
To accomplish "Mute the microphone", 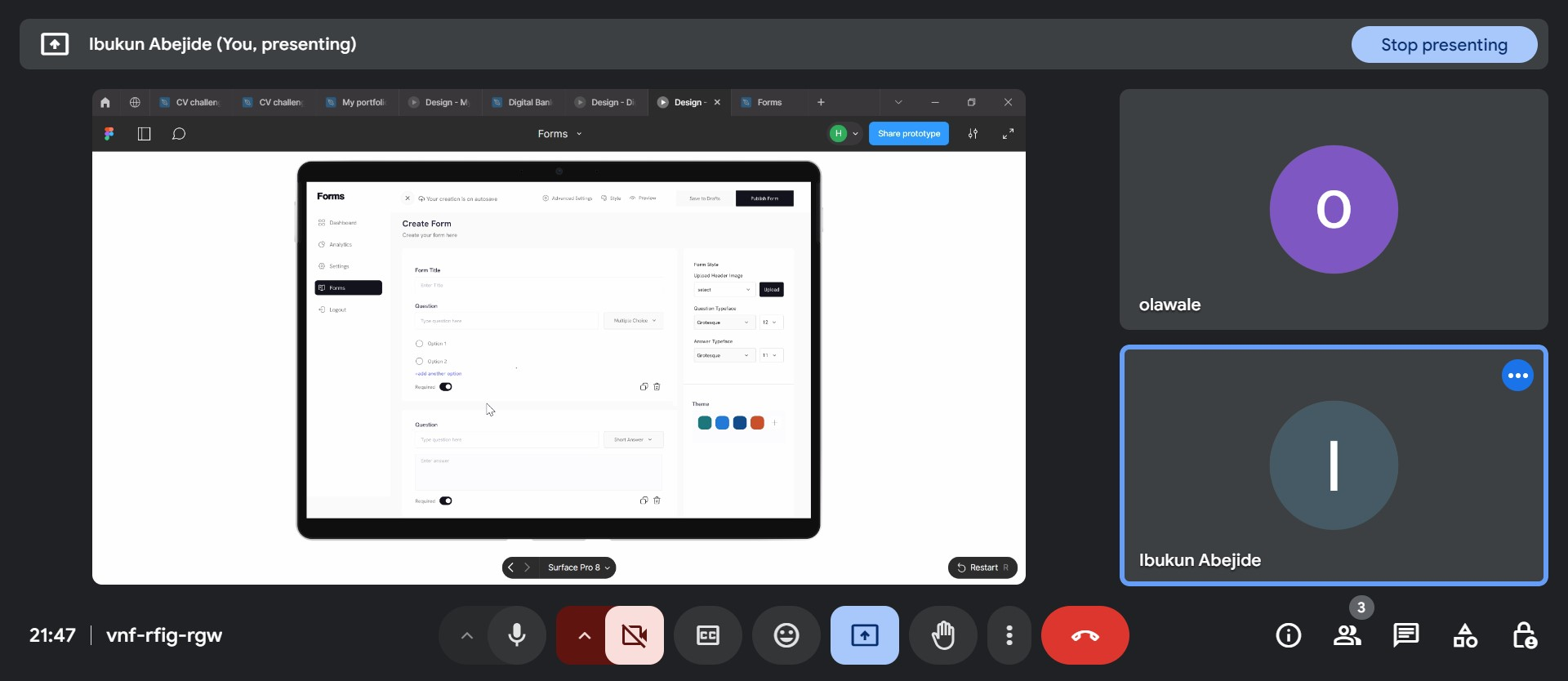I will pos(516,635).
